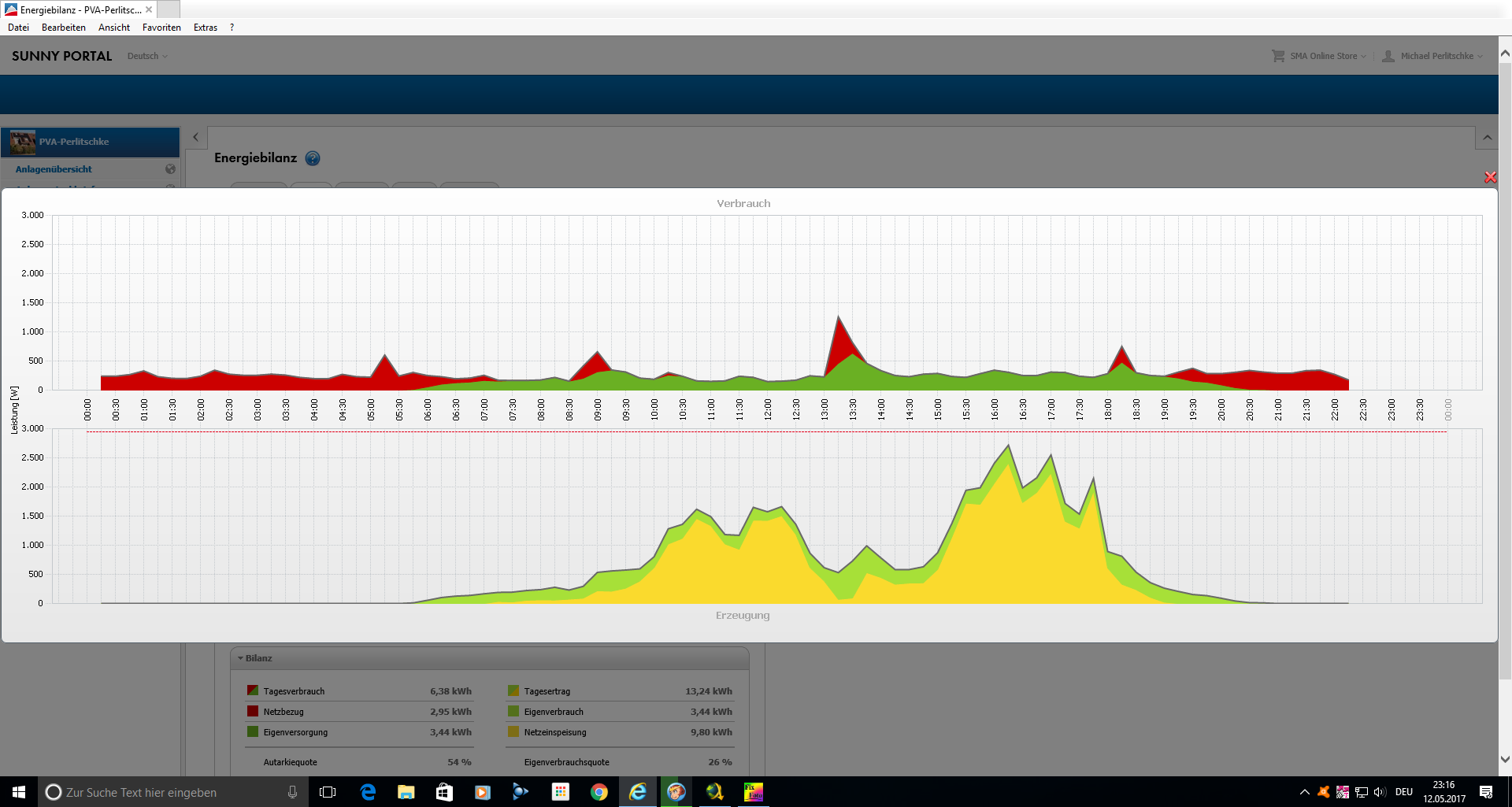Collapse the Bilanz section
The height and width of the screenshot is (807, 1512).
click(241, 658)
